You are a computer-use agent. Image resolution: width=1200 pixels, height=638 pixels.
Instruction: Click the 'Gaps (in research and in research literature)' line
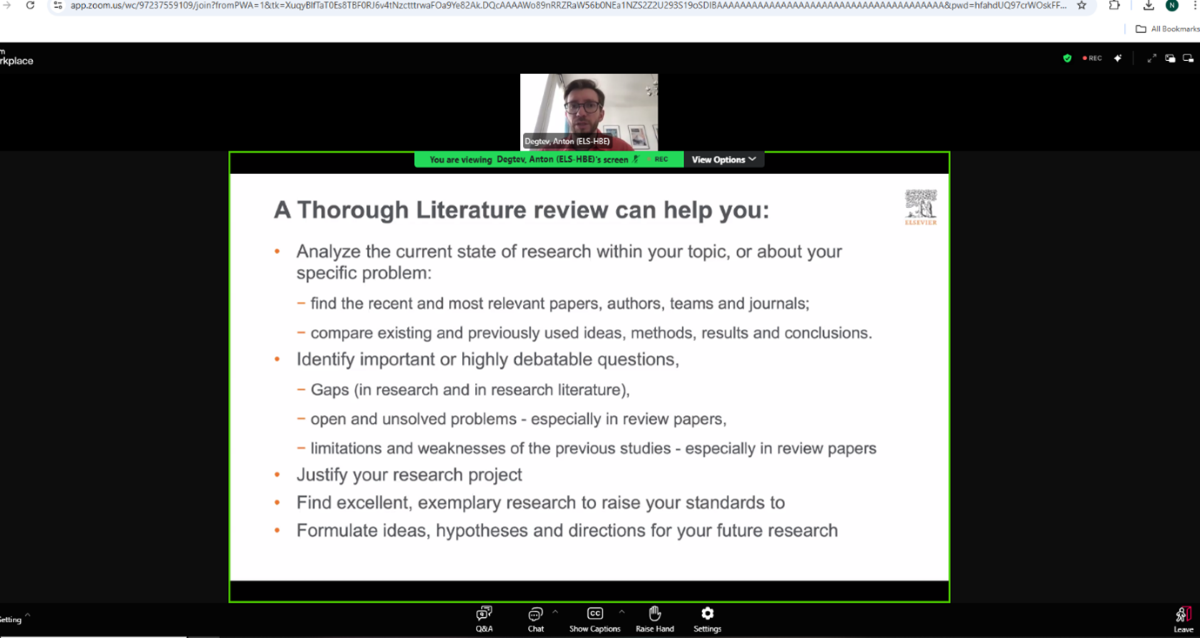click(x=470, y=389)
